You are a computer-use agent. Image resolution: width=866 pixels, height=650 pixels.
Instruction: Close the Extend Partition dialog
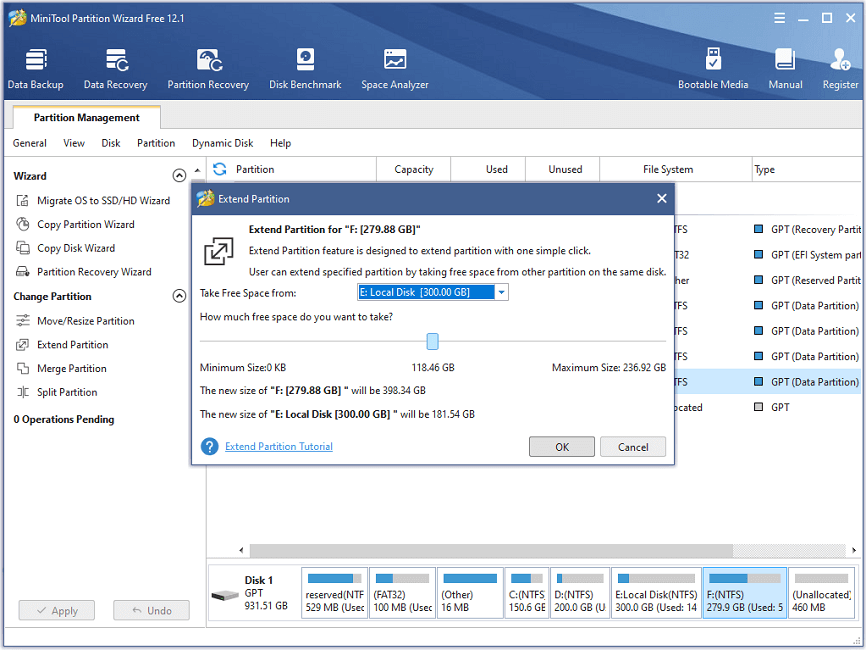[x=662, y=199]
